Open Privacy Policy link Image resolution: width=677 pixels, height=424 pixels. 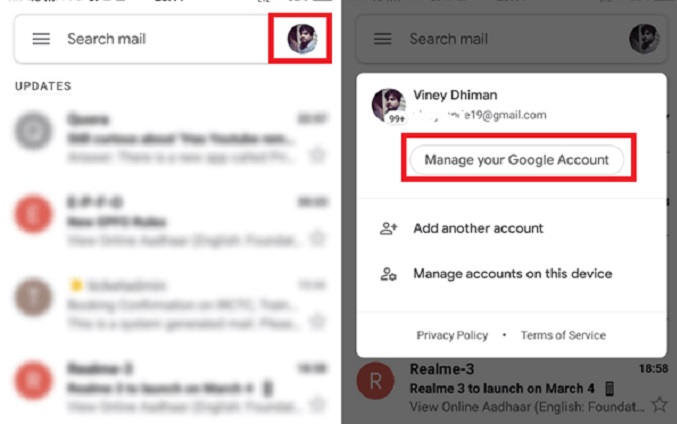452,335
